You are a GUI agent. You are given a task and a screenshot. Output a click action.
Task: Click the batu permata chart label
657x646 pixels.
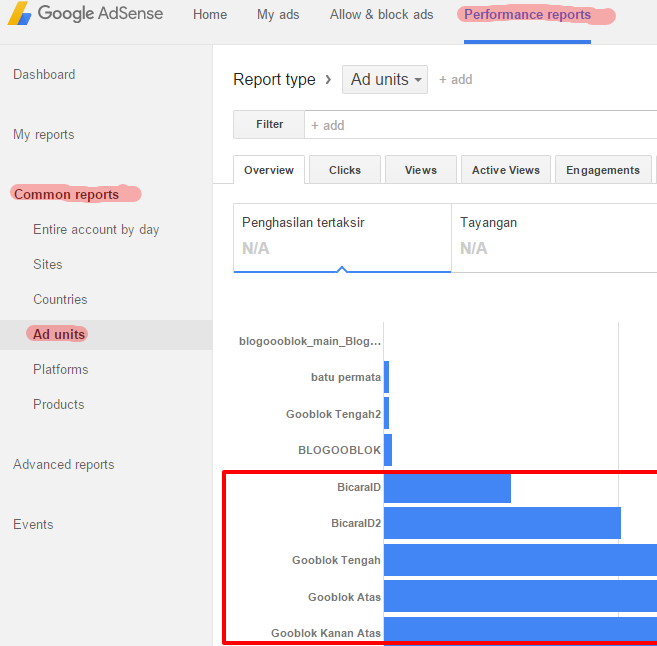point(346,377)
